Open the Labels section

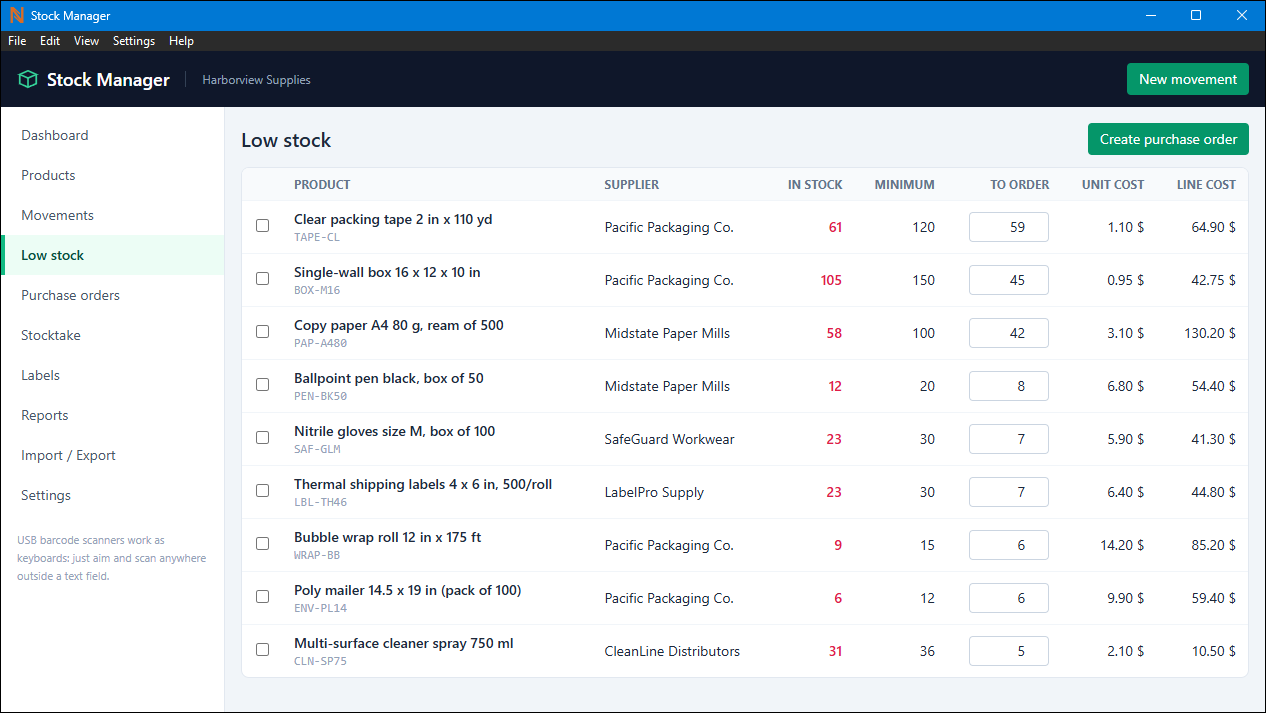pos(112,375)
